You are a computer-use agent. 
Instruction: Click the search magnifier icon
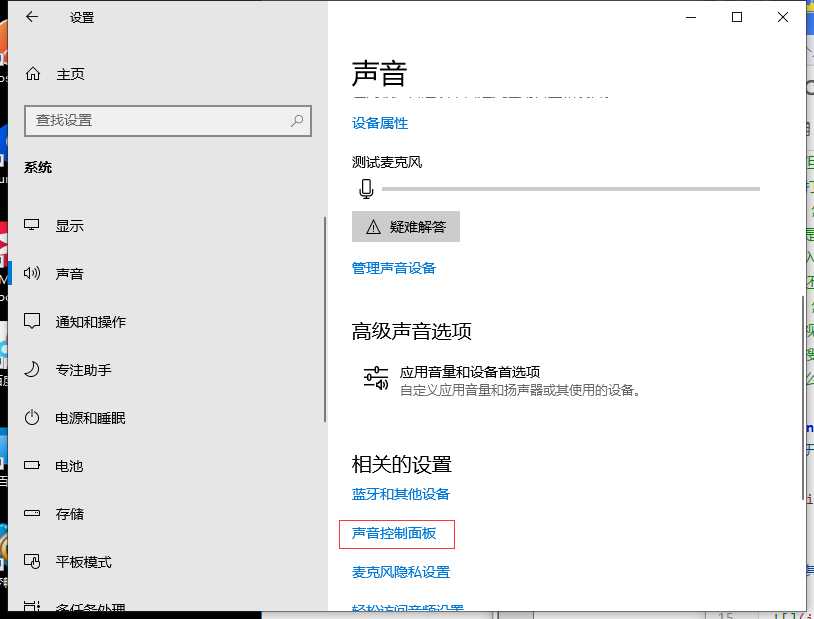click(297, 120)
